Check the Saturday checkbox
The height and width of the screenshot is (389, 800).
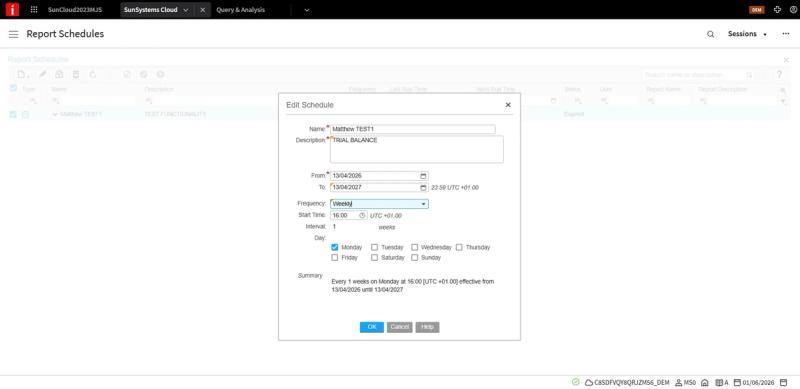[x=374, y=258]
